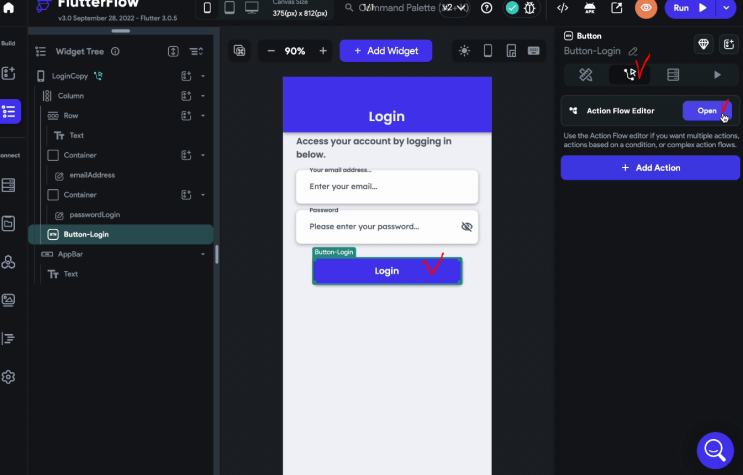Click the Widget Tree info icon
This screenshot has height=475, width=743.
[x=115, y=51]
